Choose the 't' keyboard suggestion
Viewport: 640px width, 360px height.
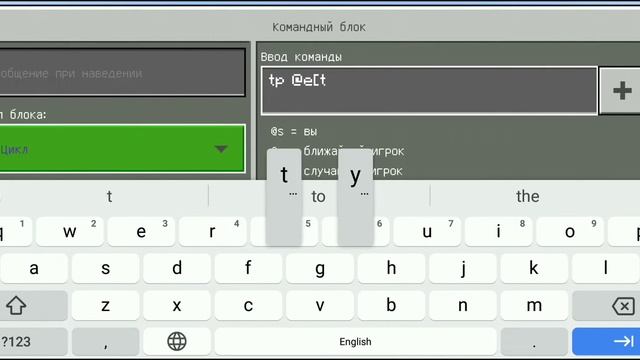tap(109, 196)
